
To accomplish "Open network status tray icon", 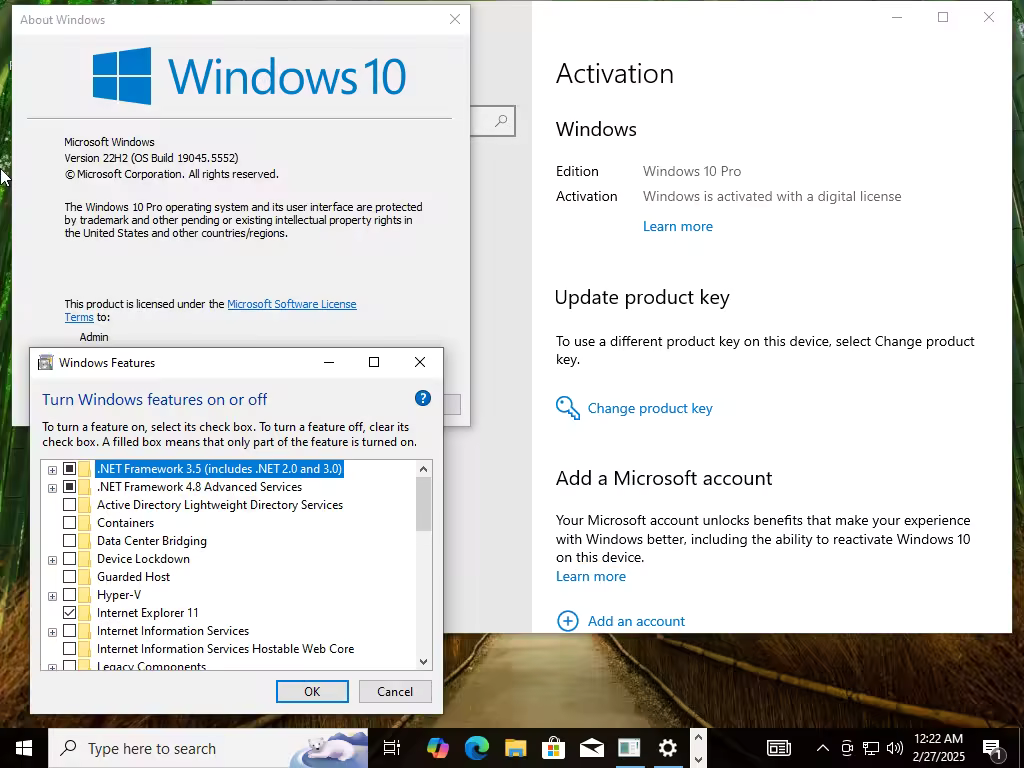I will 871,748.
